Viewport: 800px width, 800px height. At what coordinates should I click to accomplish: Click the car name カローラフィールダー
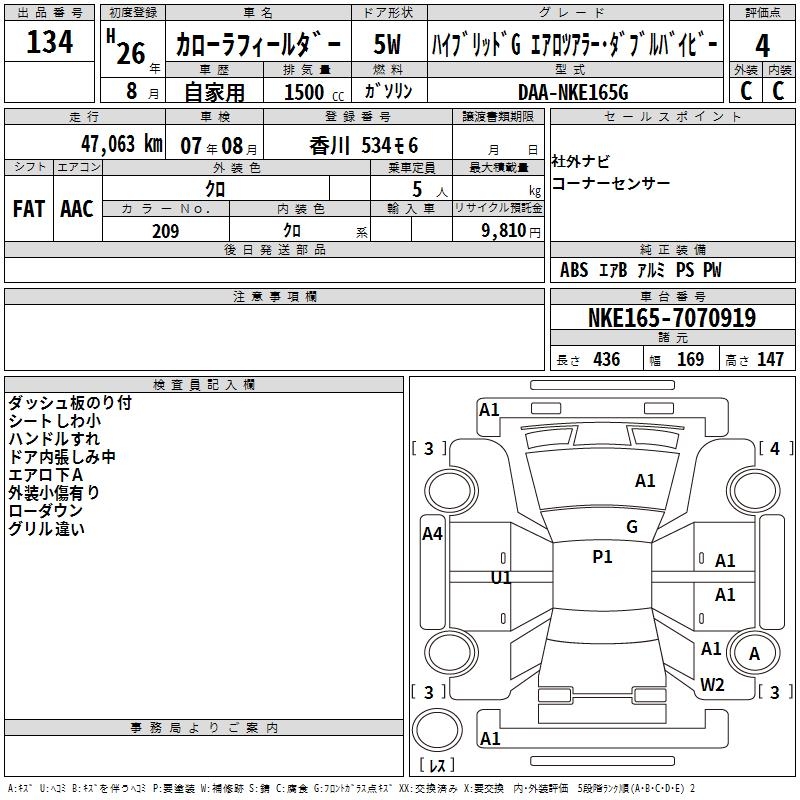(258, 45)
